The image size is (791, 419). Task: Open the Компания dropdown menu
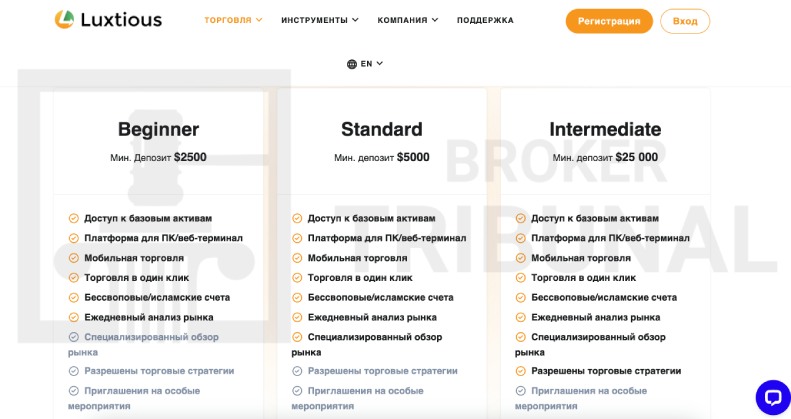pyautogui.click(x=408, y=20)
